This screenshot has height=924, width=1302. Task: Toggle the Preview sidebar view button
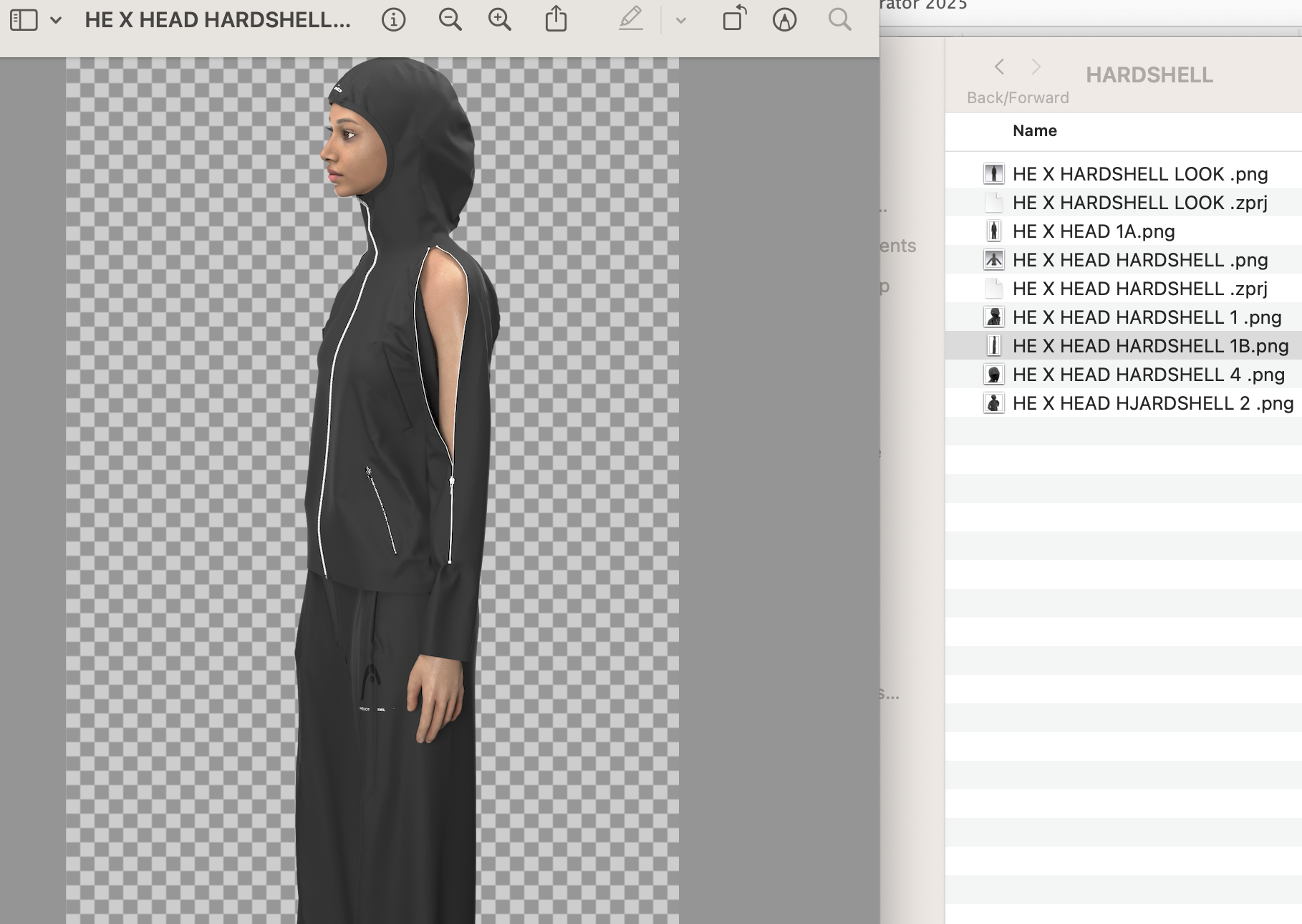tap(24, 20)
